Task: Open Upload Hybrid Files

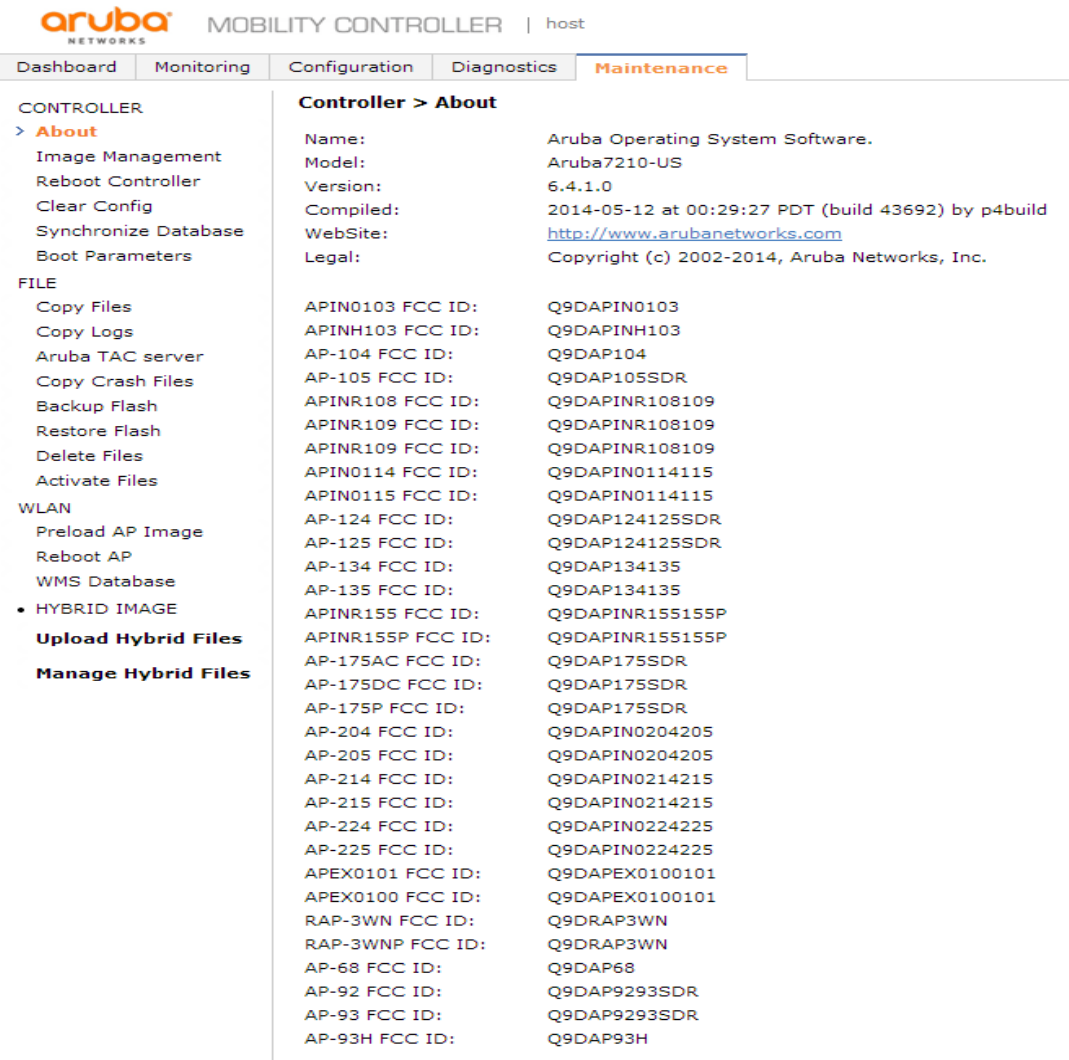Action: coord(139,639)
